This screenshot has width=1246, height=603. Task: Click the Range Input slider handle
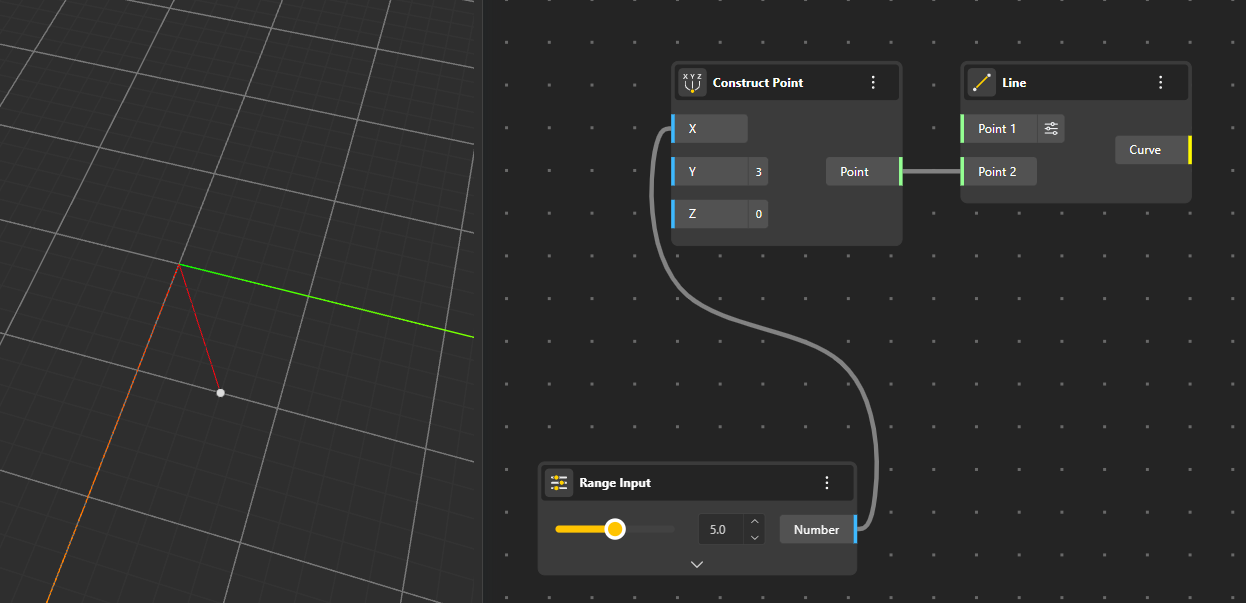[615, 529]
